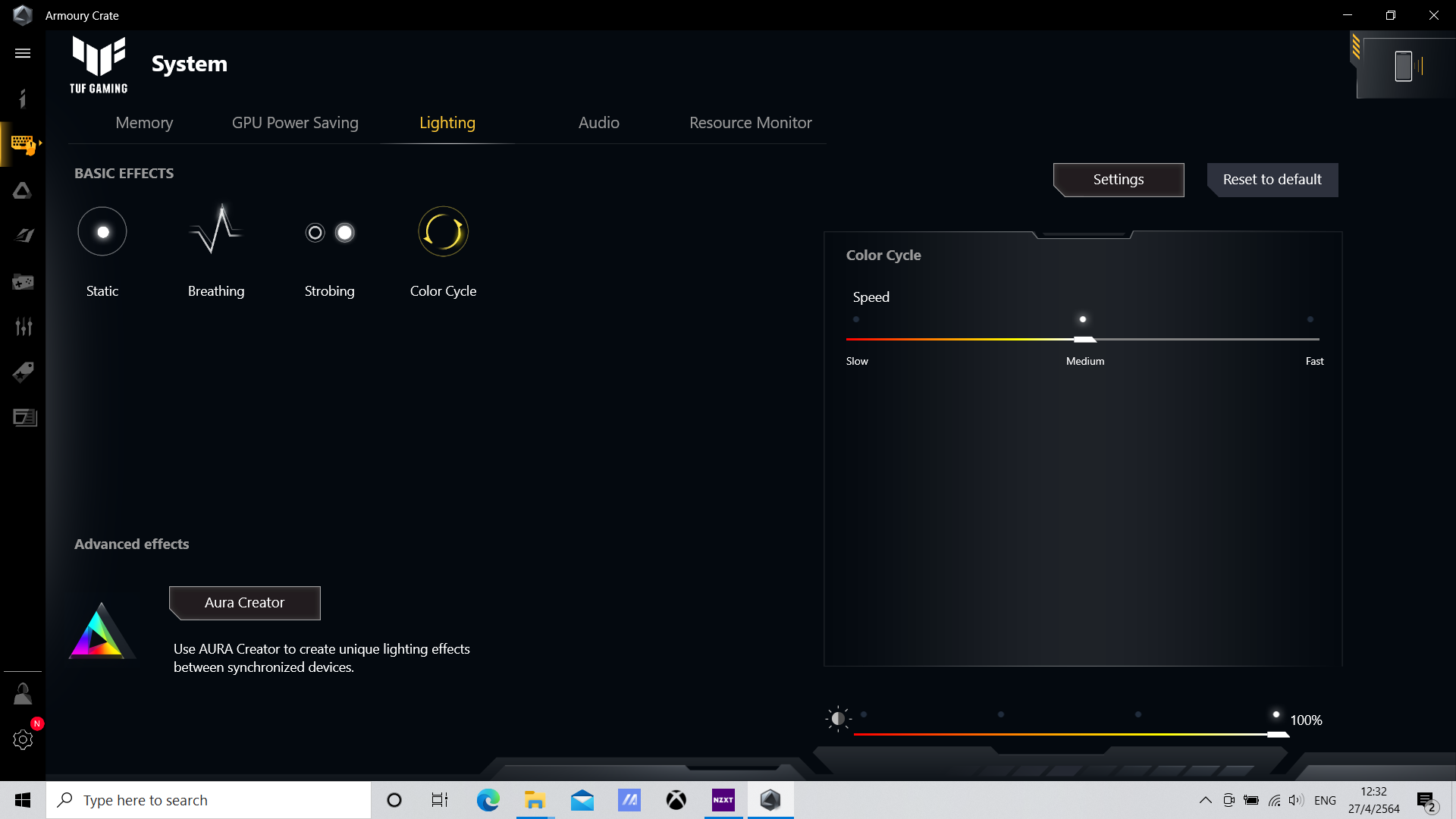
Task: Select the Color Cycle lighting effect
Action: click(x=443, y=231)
